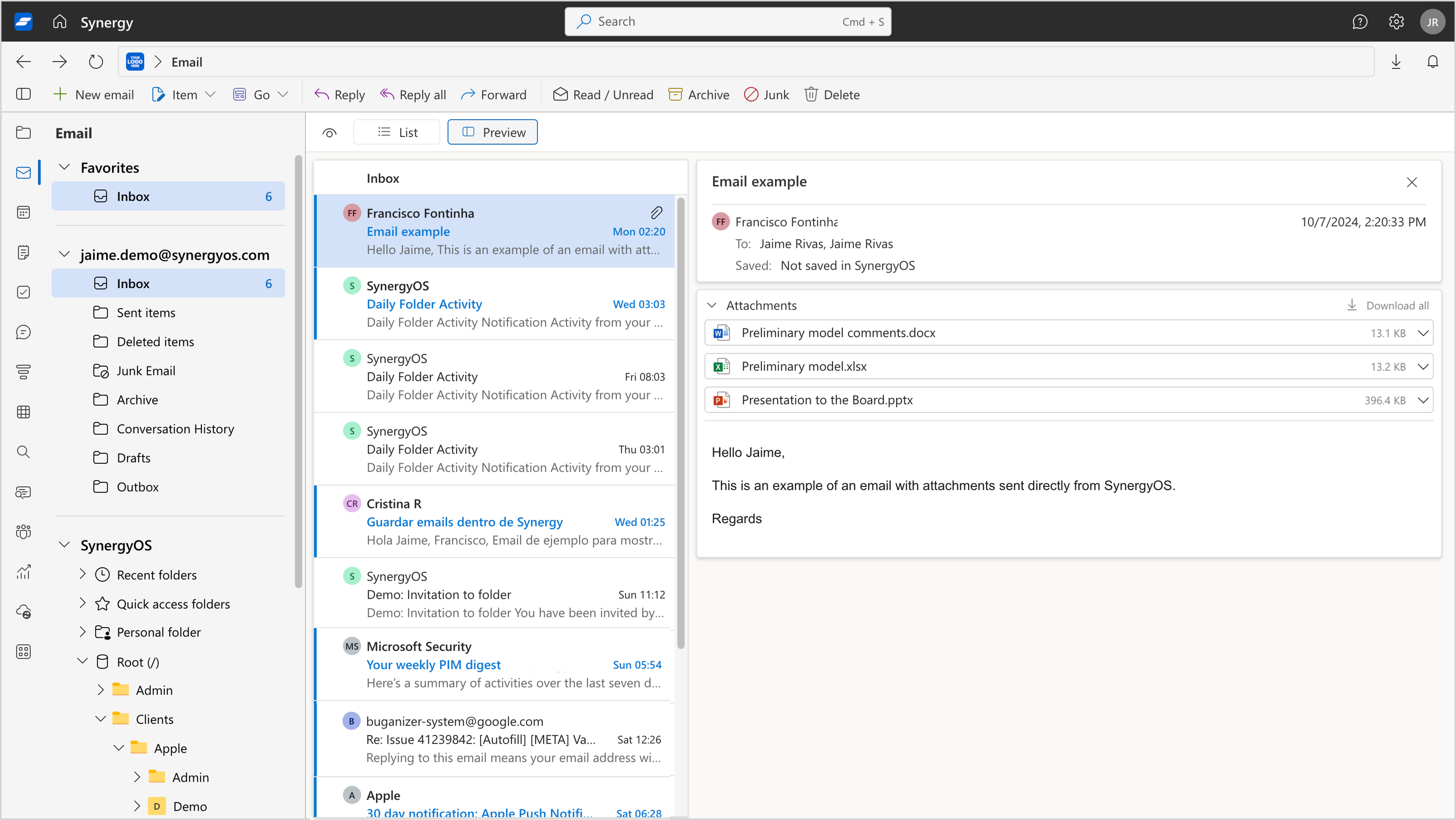
Task: Click Reply in the toolbar
Action: [x=340, y=94]
